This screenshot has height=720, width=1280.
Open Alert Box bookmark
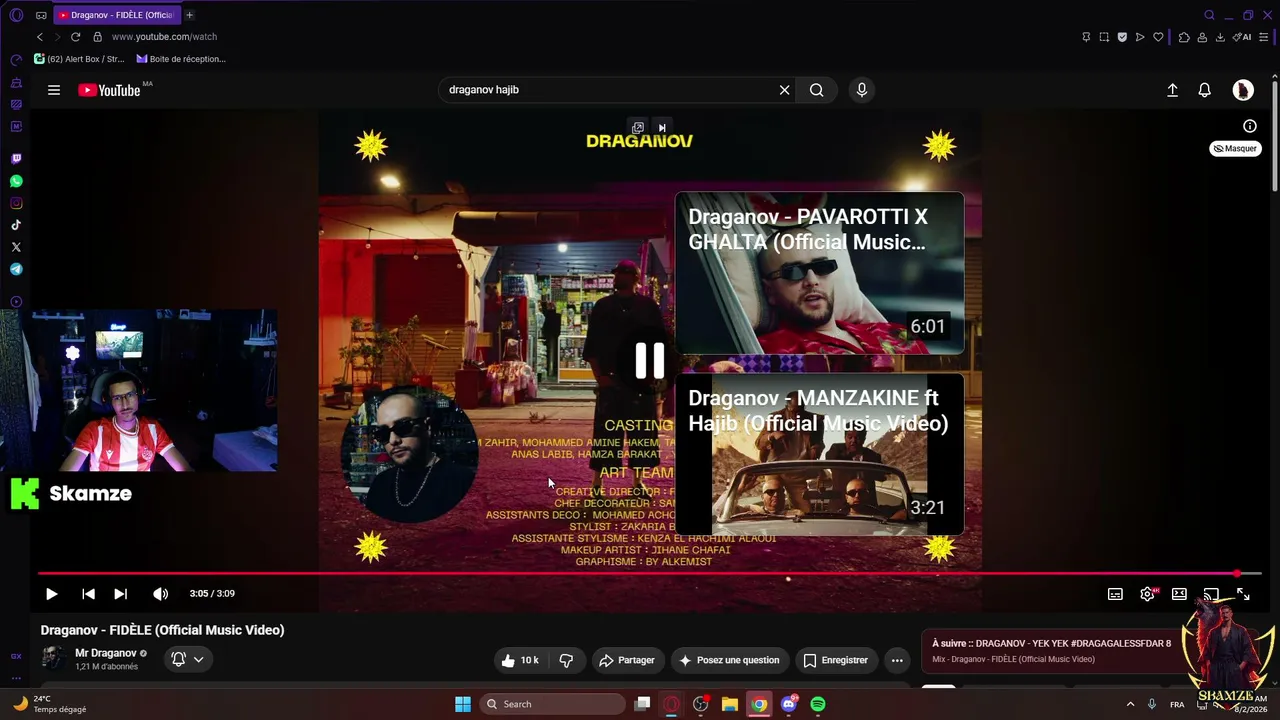tap(80, 59)
